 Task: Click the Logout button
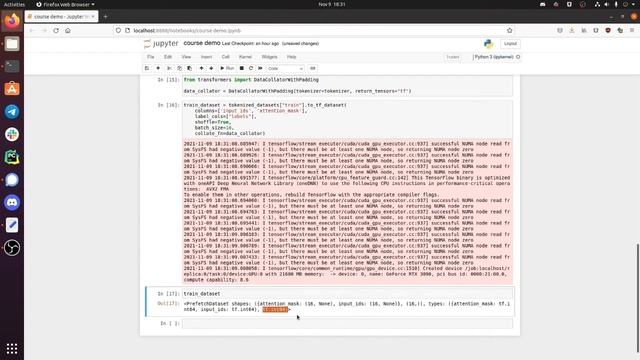click(x=510, y=44)
